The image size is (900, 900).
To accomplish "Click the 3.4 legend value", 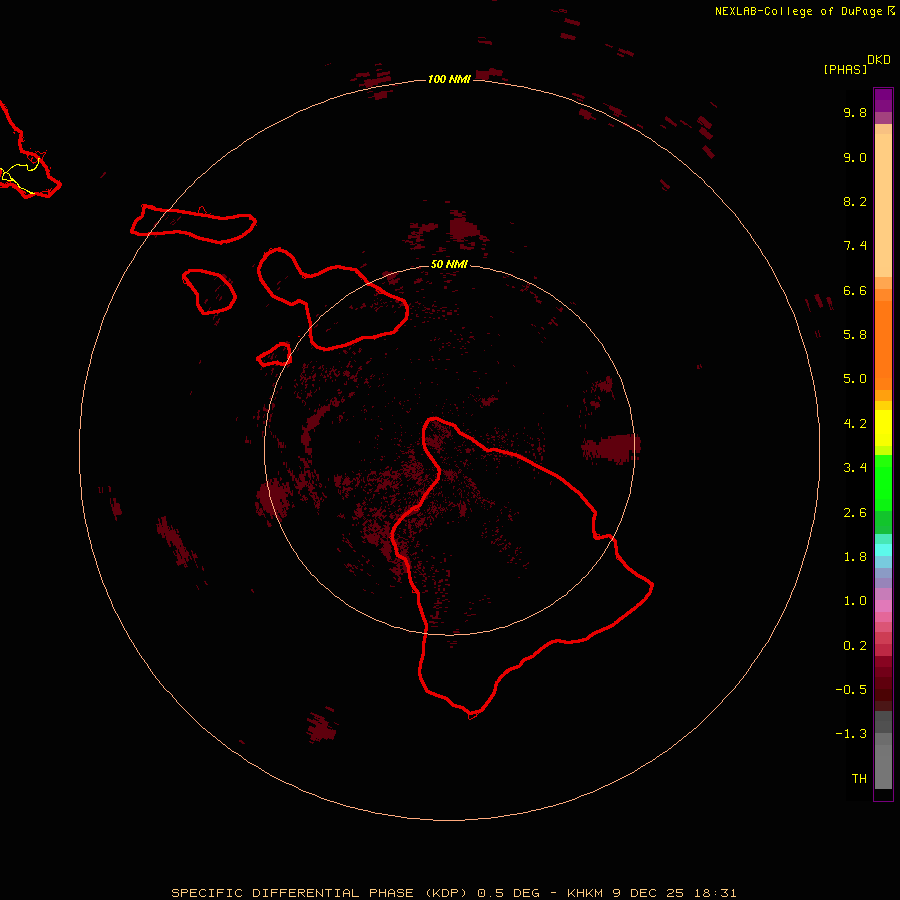I will [x=855, y=468].
